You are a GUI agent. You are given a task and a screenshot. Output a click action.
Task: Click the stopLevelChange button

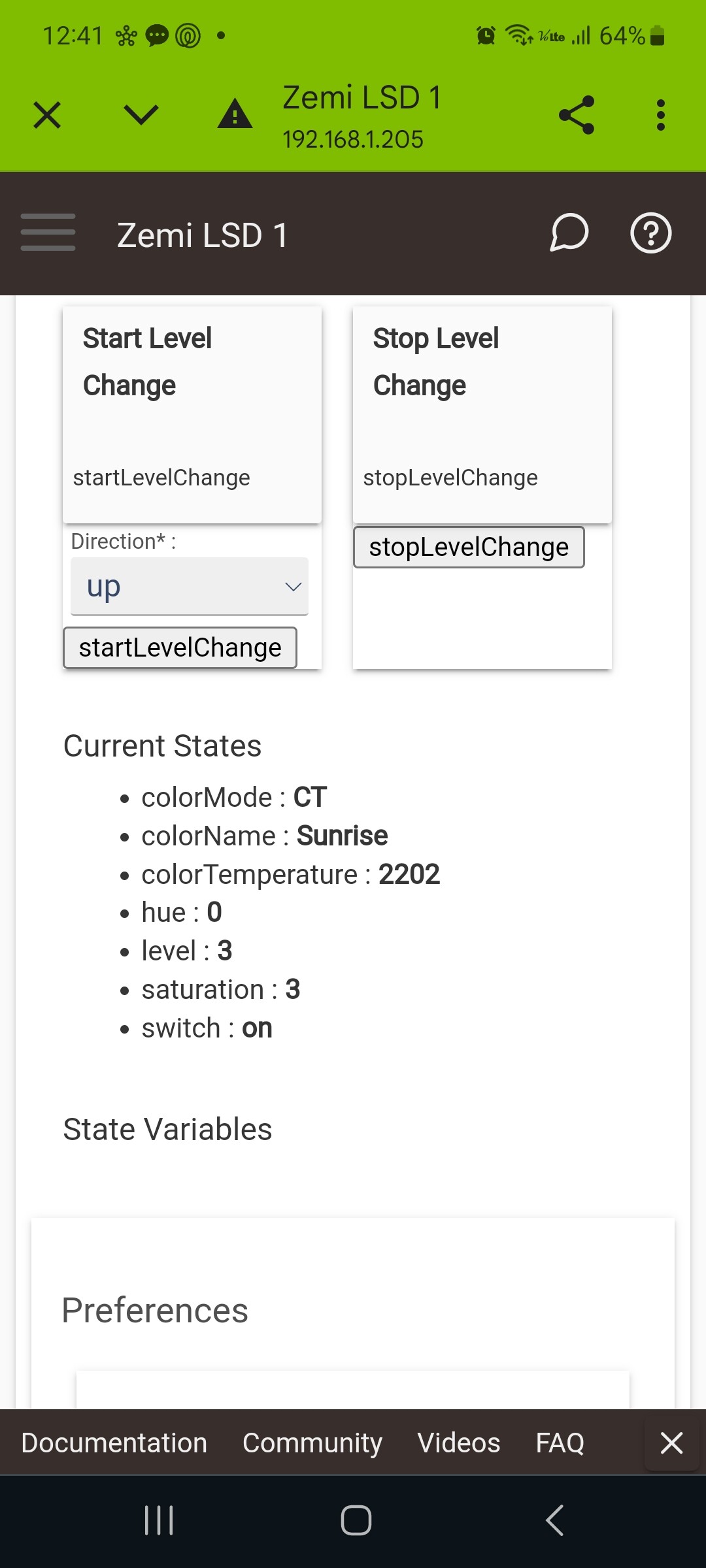point(469,547)
